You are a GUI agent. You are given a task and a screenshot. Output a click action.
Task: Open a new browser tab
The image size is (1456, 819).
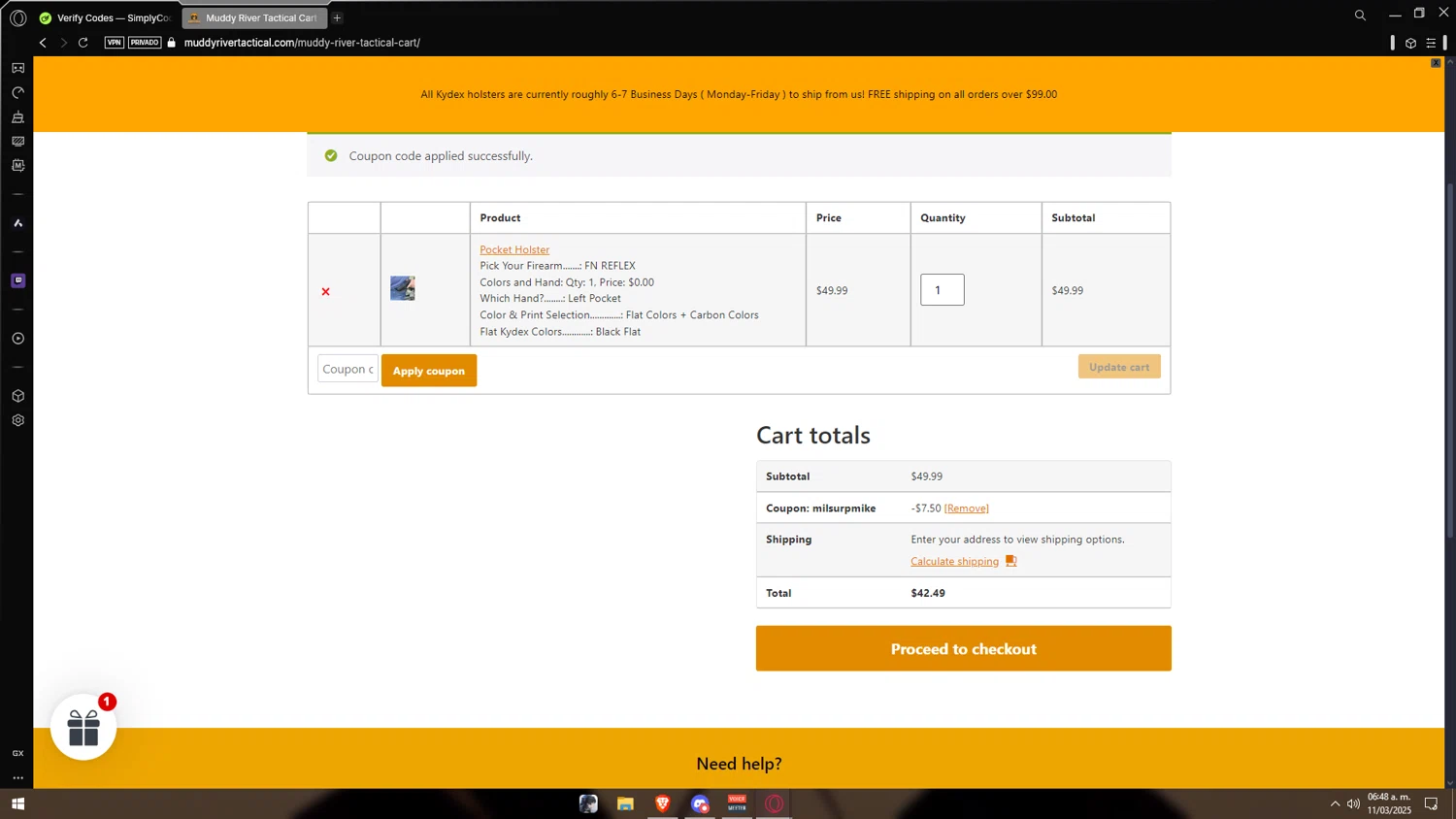[x=337, y=17]
